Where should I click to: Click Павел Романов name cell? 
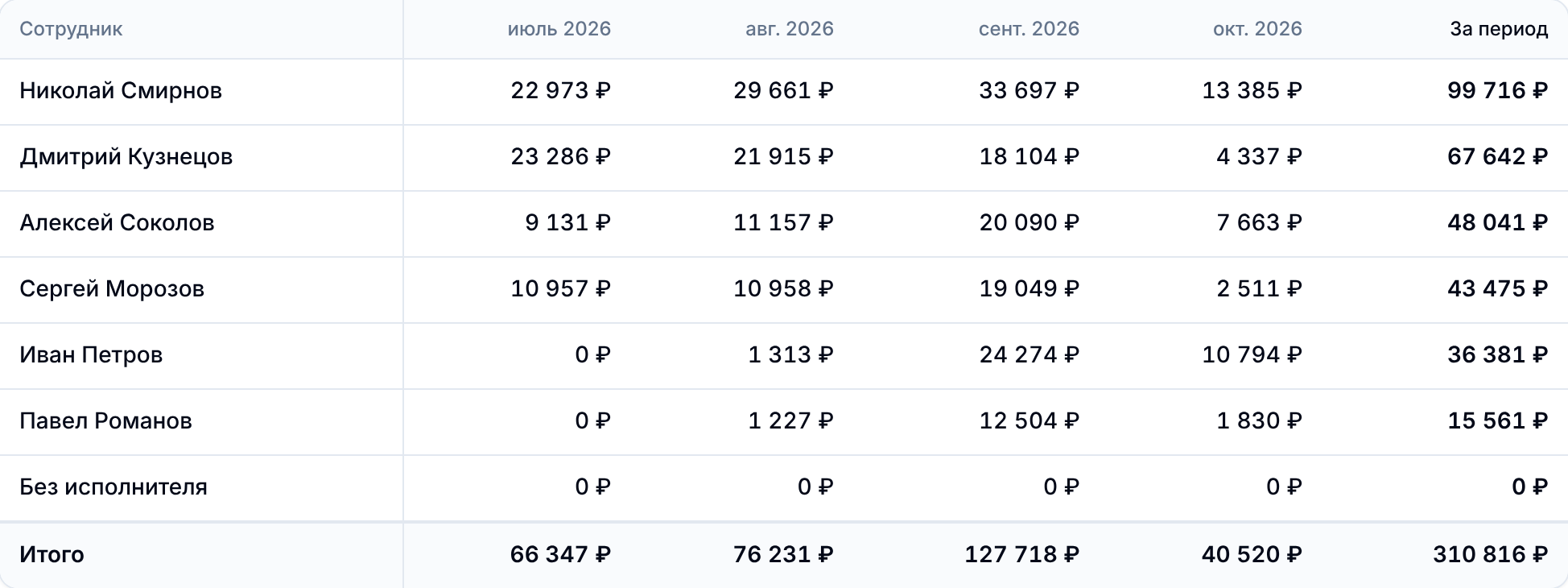105,420
